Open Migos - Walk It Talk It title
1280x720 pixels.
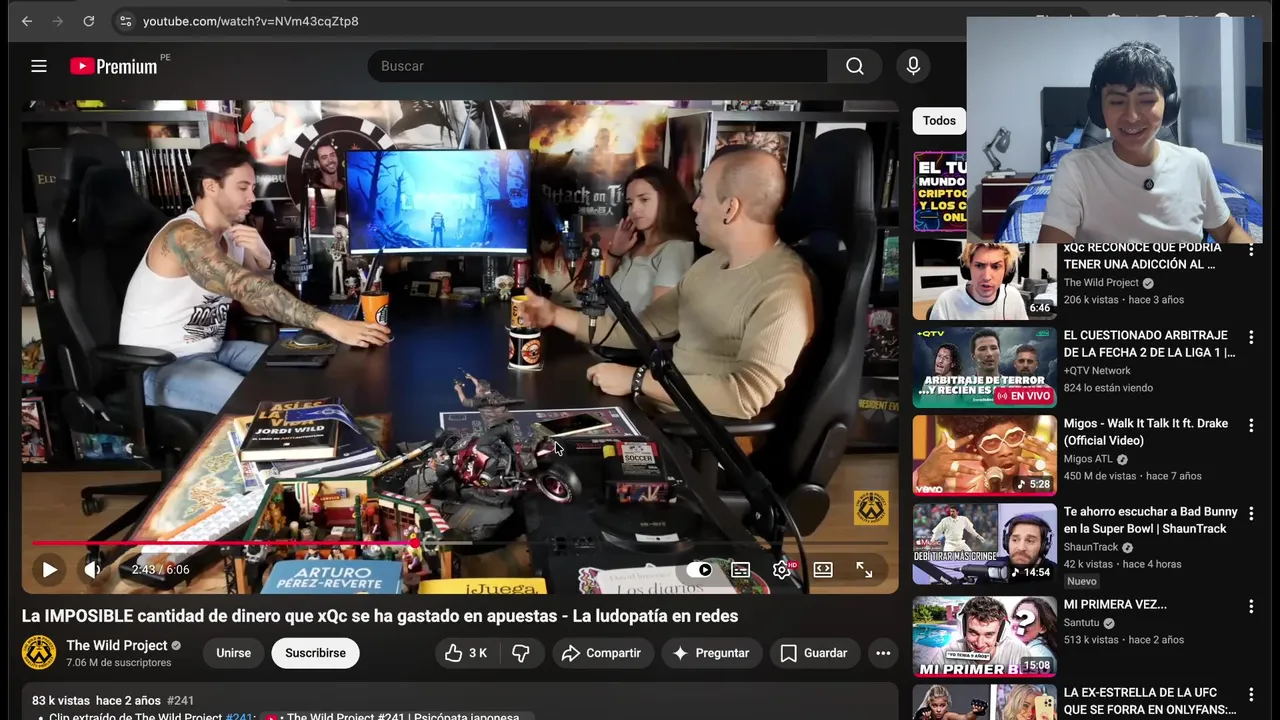[1146, 432]
